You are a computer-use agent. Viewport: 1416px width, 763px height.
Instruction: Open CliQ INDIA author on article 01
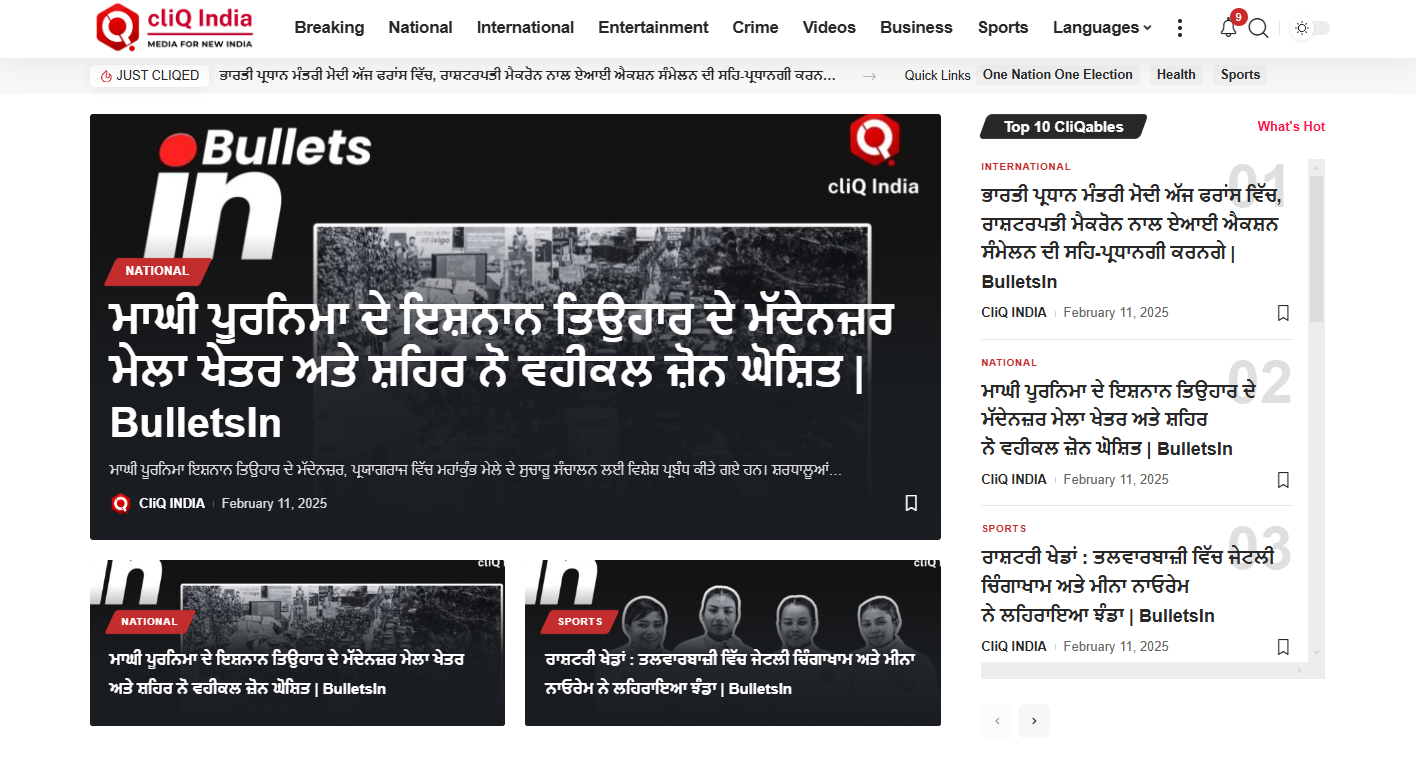coord(1014,313)
